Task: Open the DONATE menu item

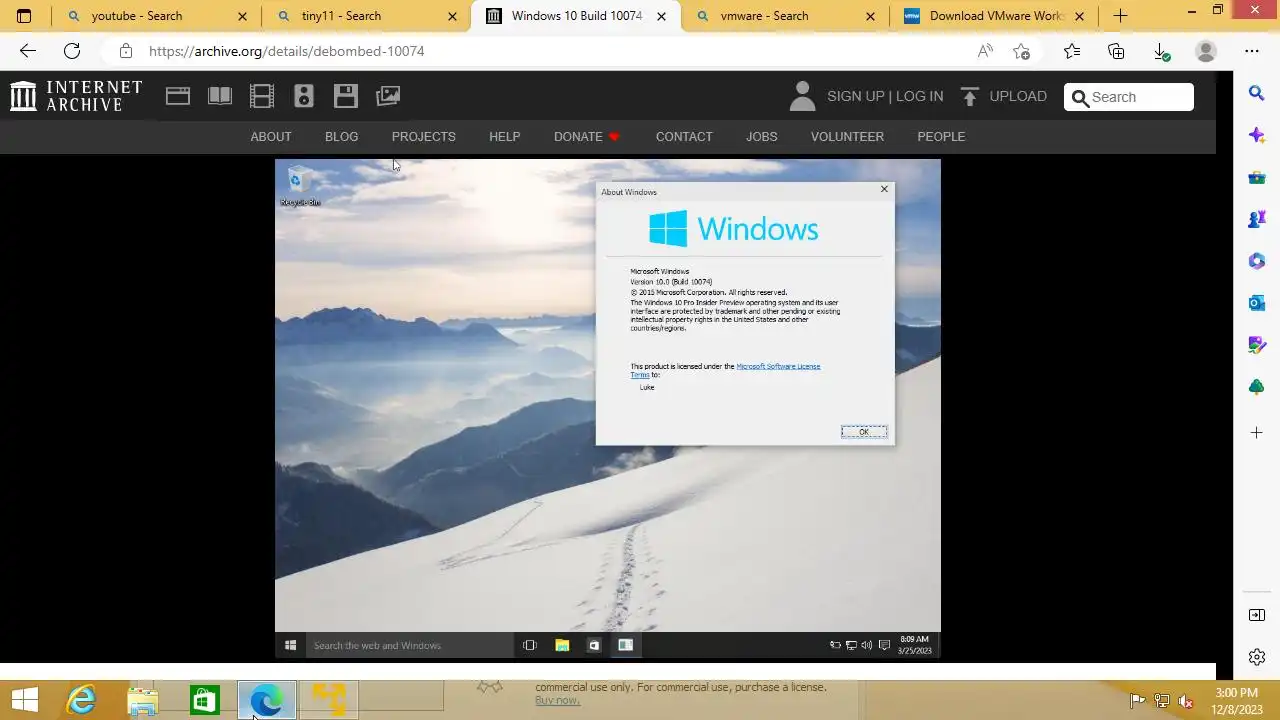Action: (587, 137)
